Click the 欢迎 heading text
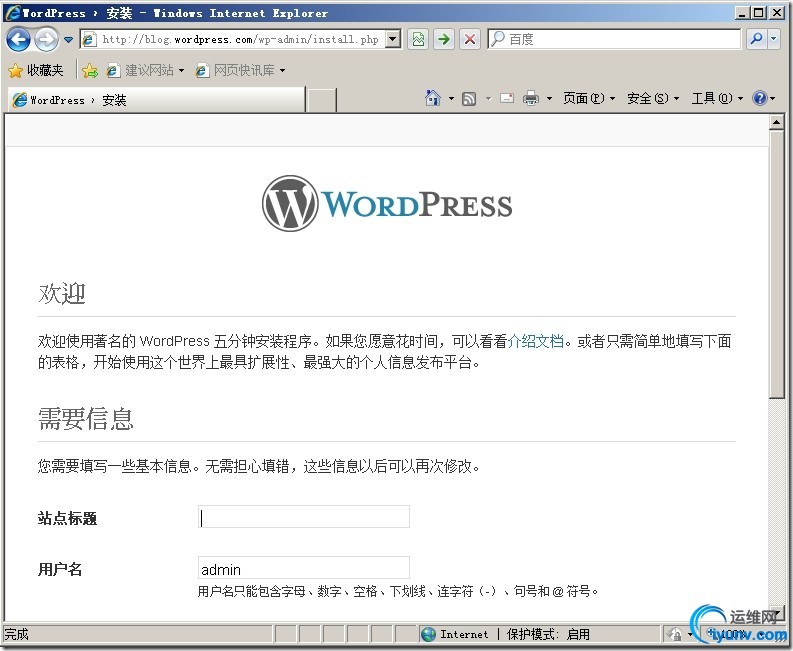 [x=62, y=293]
